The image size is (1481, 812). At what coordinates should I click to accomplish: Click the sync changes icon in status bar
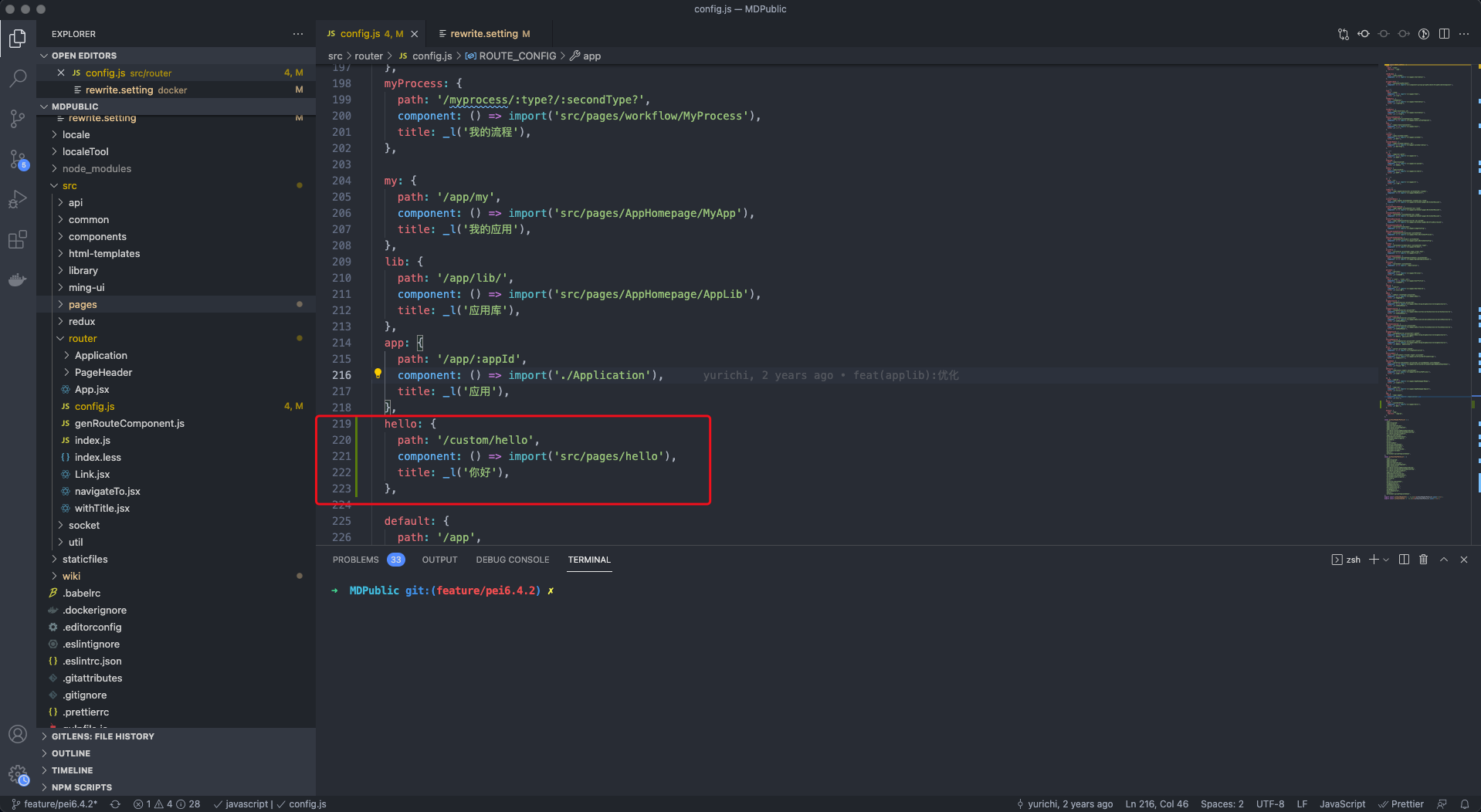click(x=115, y=804)
